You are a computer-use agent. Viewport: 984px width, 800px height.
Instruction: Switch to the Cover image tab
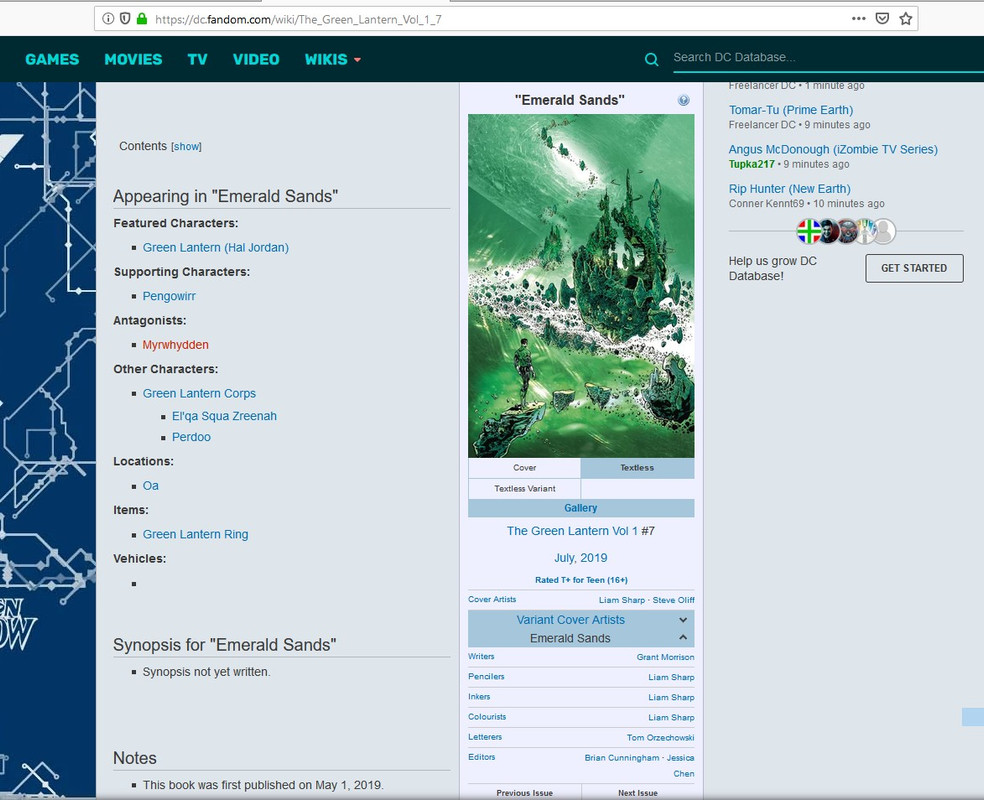tap(525, 467)
